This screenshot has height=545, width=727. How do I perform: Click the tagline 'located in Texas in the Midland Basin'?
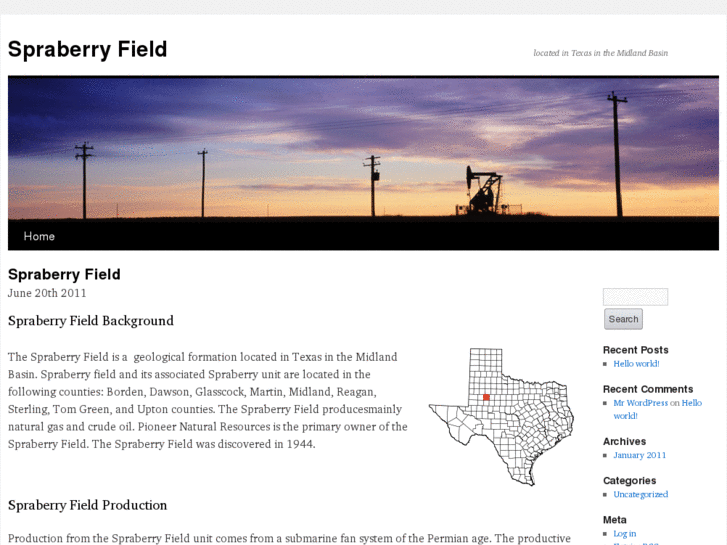tap(600, 53)
